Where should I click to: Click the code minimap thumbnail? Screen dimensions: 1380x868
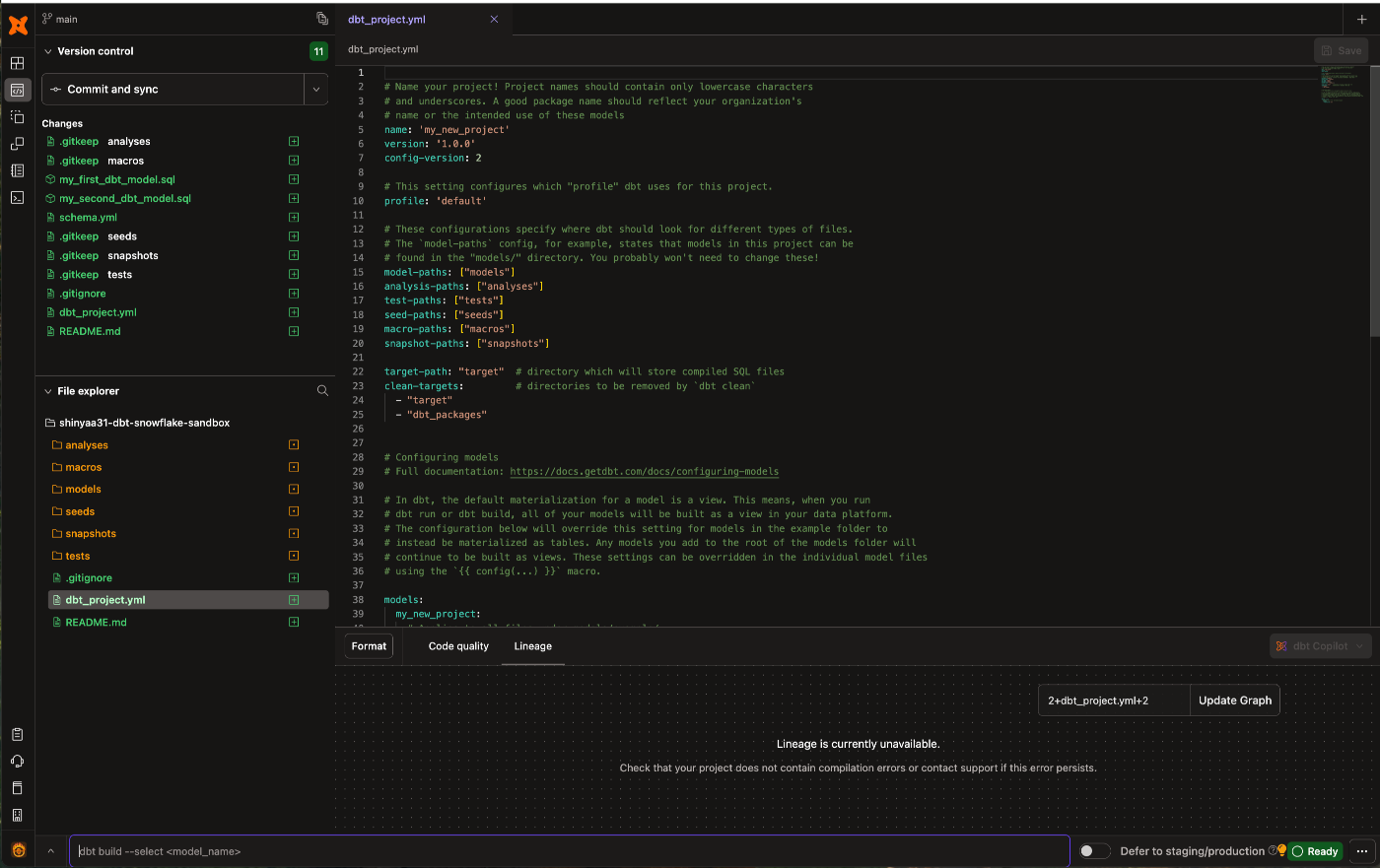pyautogui.click(x=1343, y=85)
